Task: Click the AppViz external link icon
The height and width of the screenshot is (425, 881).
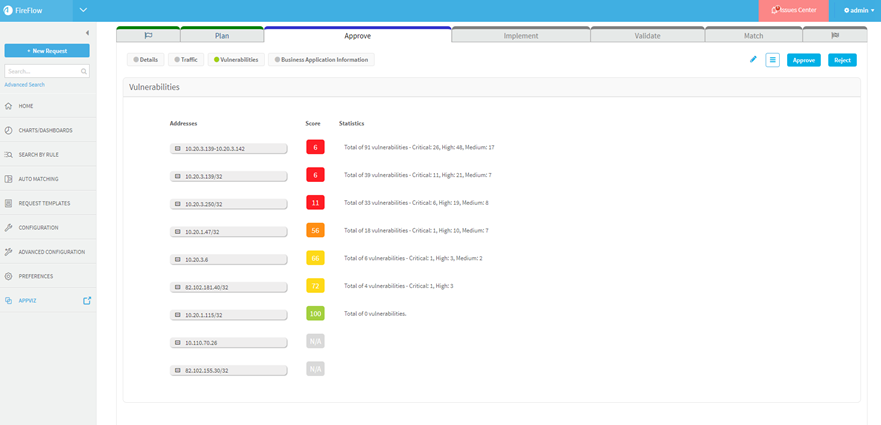Action: 87,300
